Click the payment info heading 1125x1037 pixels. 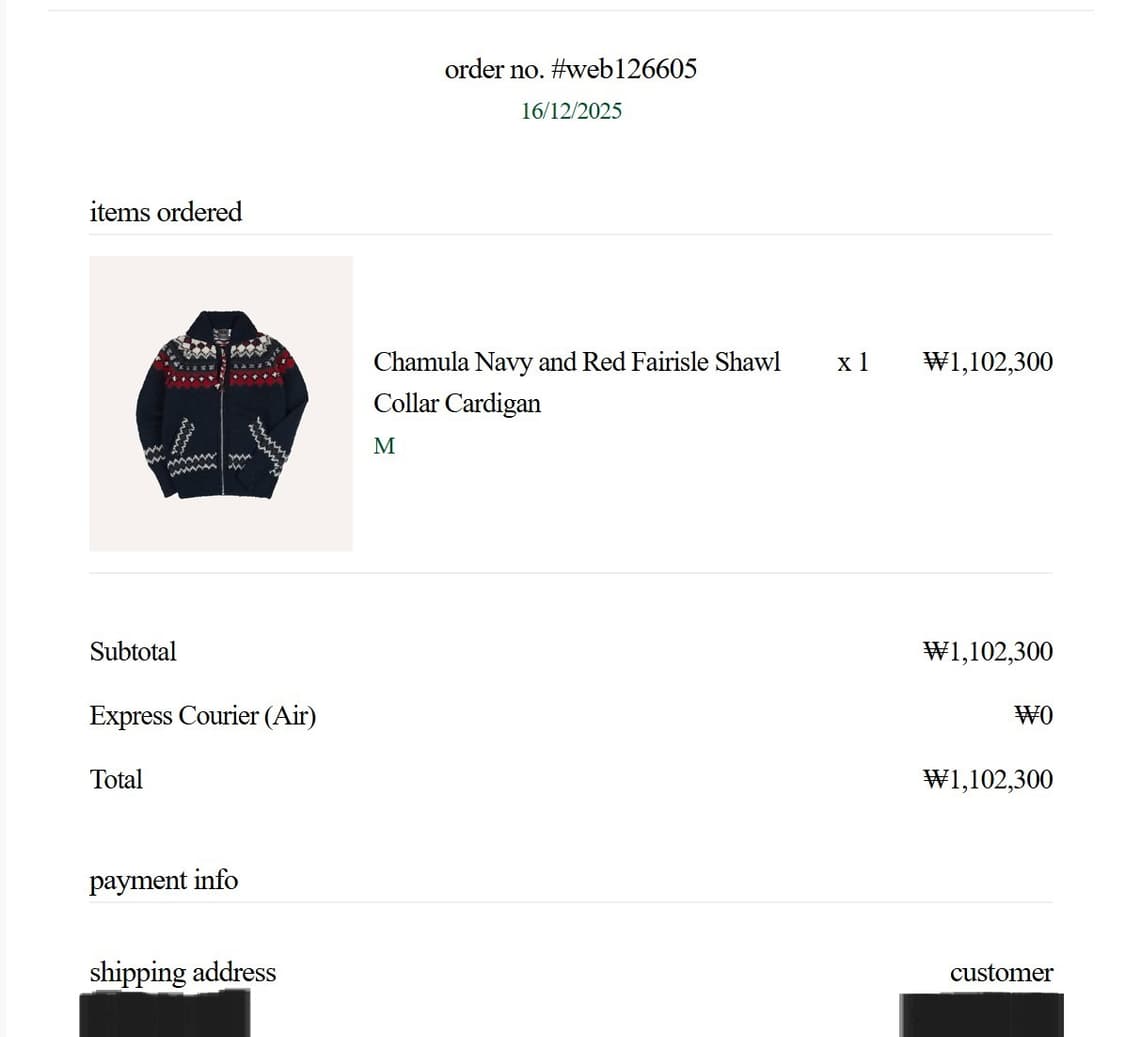pyautogui.click(x=164, y=881)
